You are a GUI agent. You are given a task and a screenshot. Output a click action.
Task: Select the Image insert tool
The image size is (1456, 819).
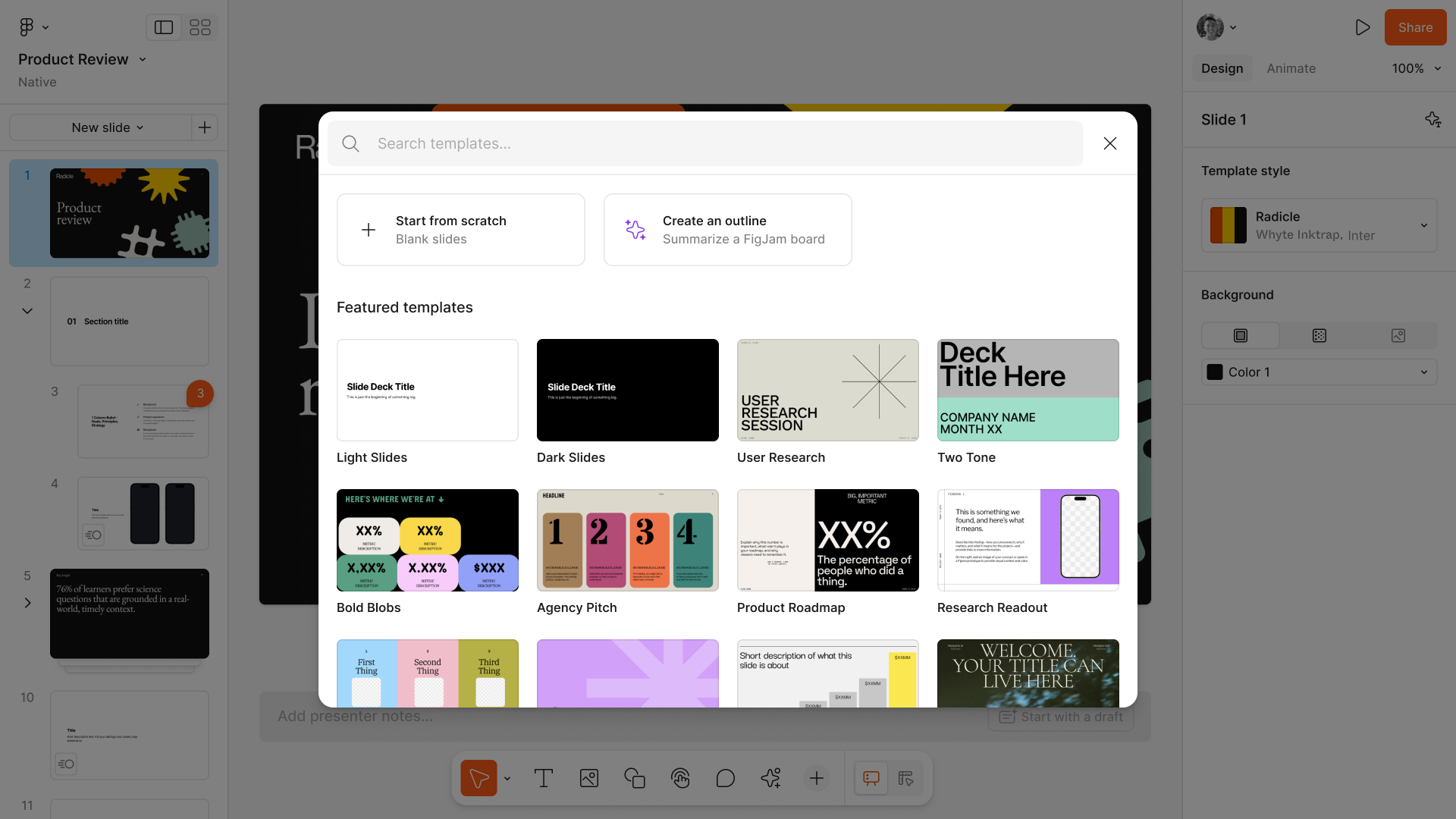(x=589, y=778)
